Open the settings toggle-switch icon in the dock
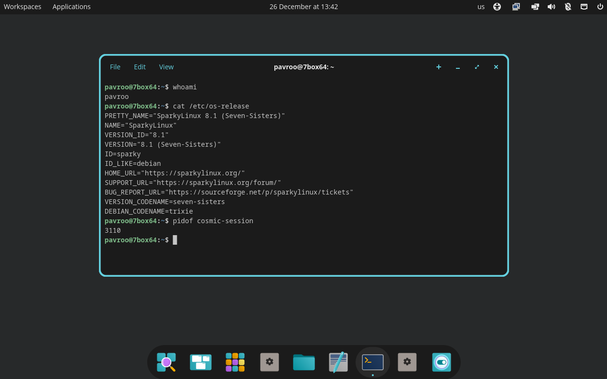The image size is (607, 379). (442, 362)
